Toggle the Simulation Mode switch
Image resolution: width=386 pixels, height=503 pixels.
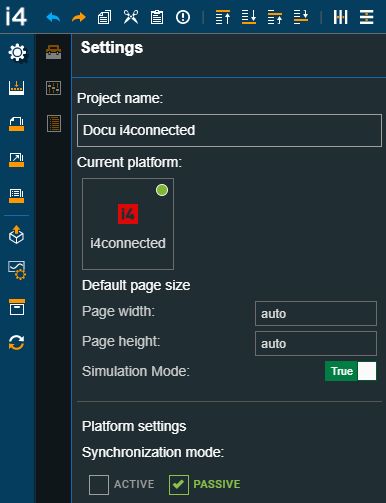click(x=350, y=371)
